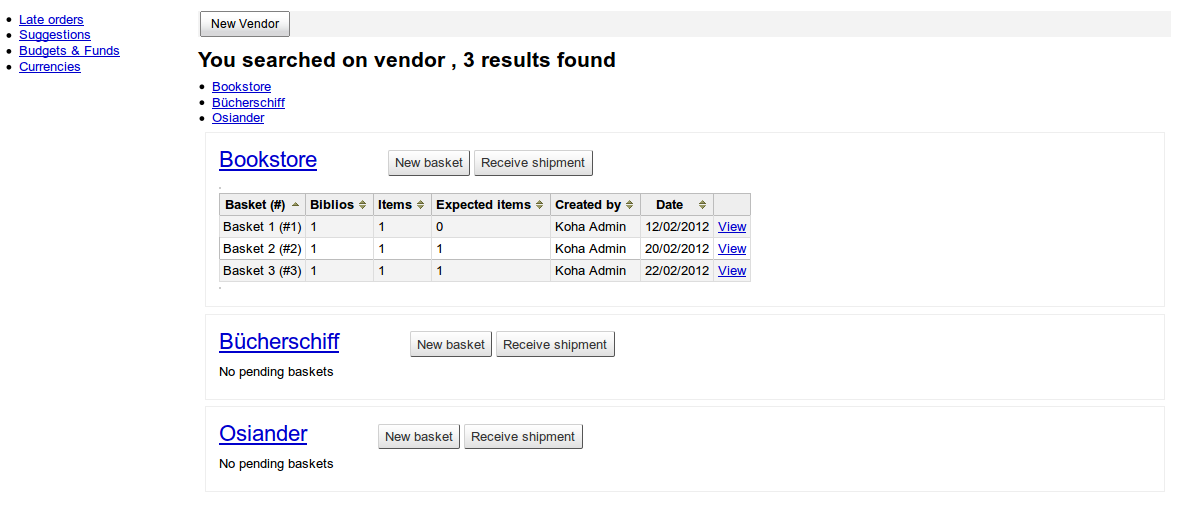Receive shipment for Osiander vendor
1178x520 pixels.
(523, 437)
